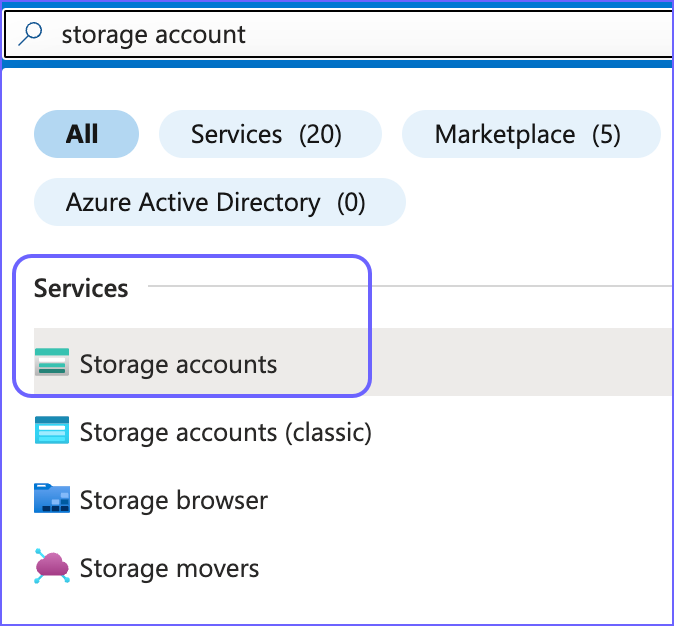Click the Storage browser folder icon
674x626 pixels.
pyautogui.click(x=52, y=498)
